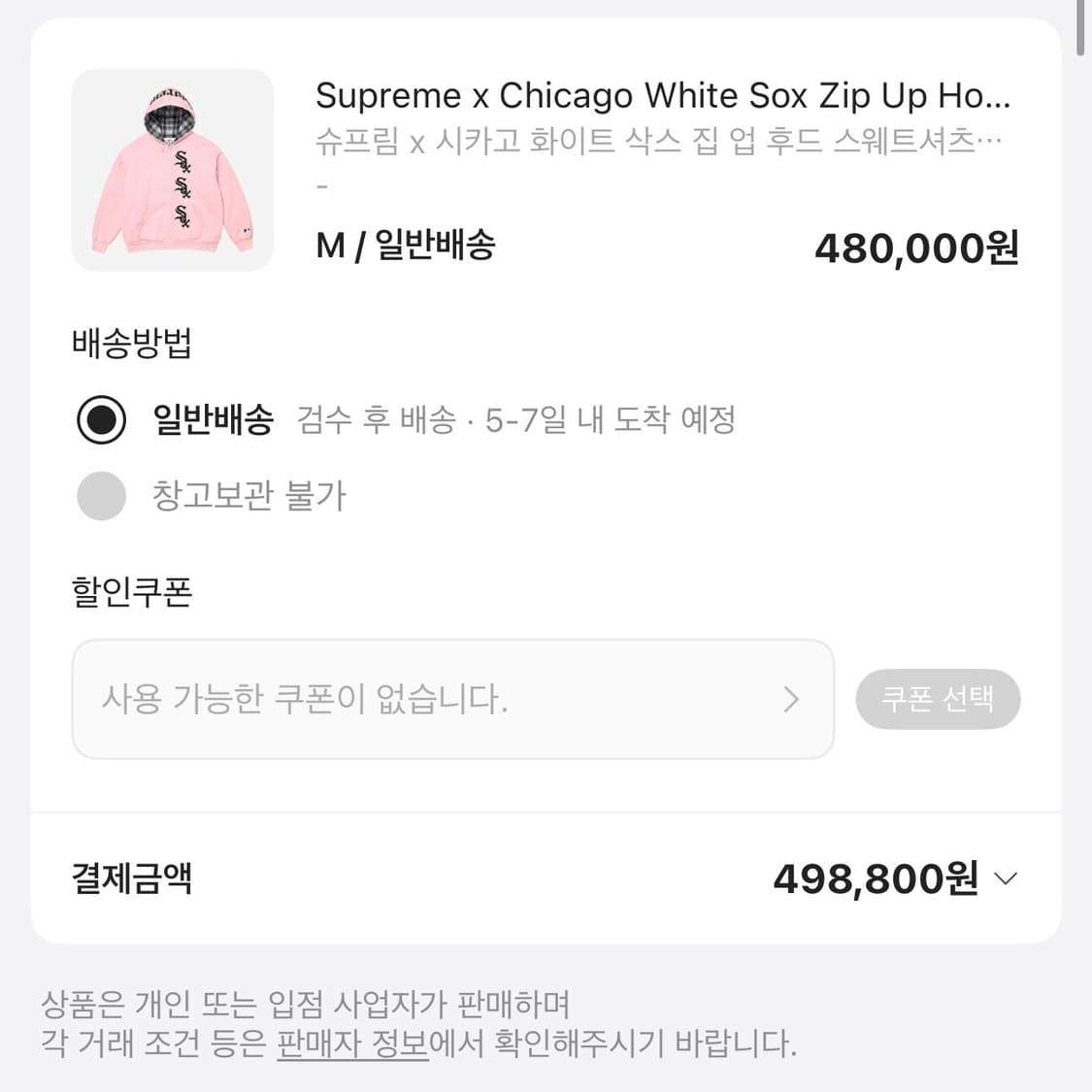Screen dimensions: 1092x1092
Task: Click the M / 일반배송 size option text
Action: 406,246
